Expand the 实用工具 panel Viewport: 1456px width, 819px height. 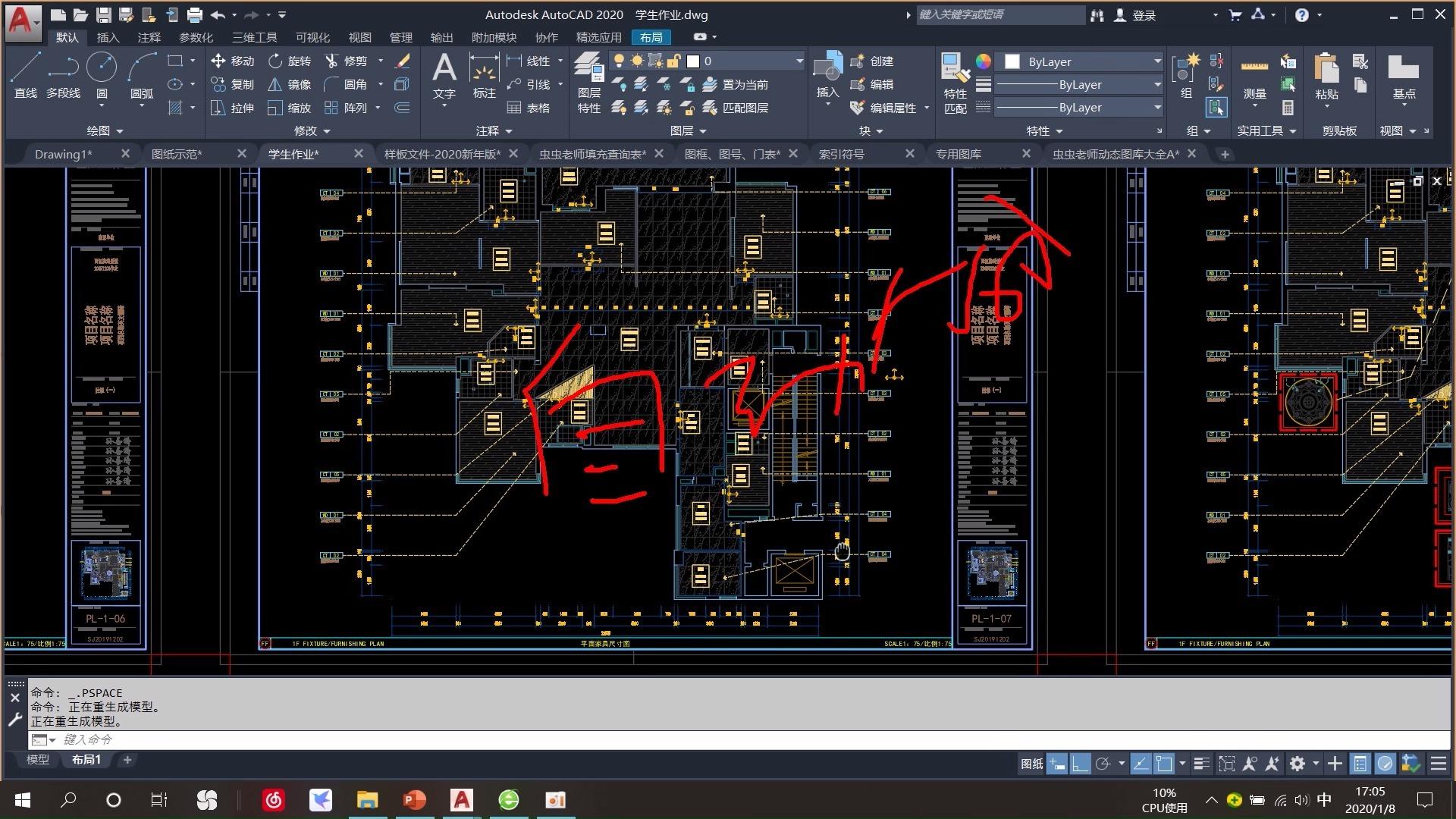click(1266, 130)
